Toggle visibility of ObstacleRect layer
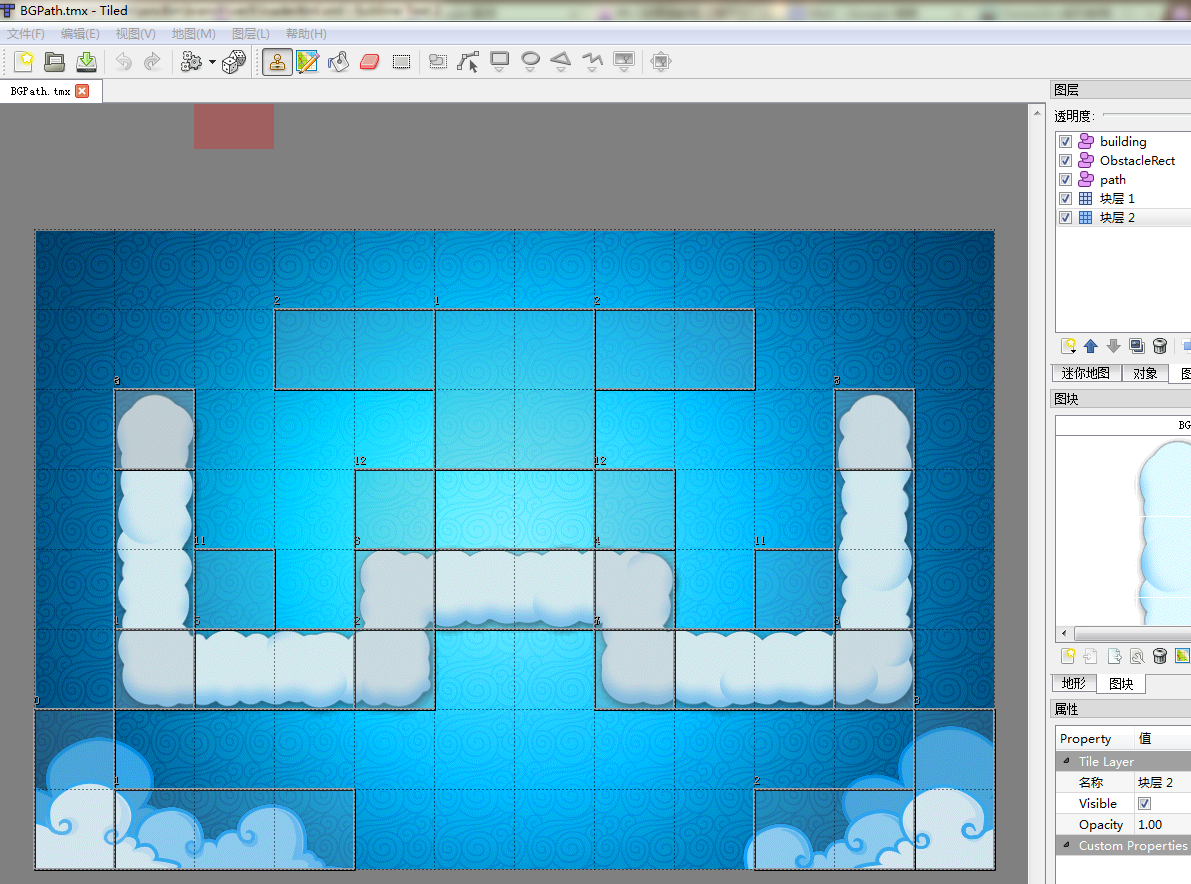 [x=1065, y=161]
